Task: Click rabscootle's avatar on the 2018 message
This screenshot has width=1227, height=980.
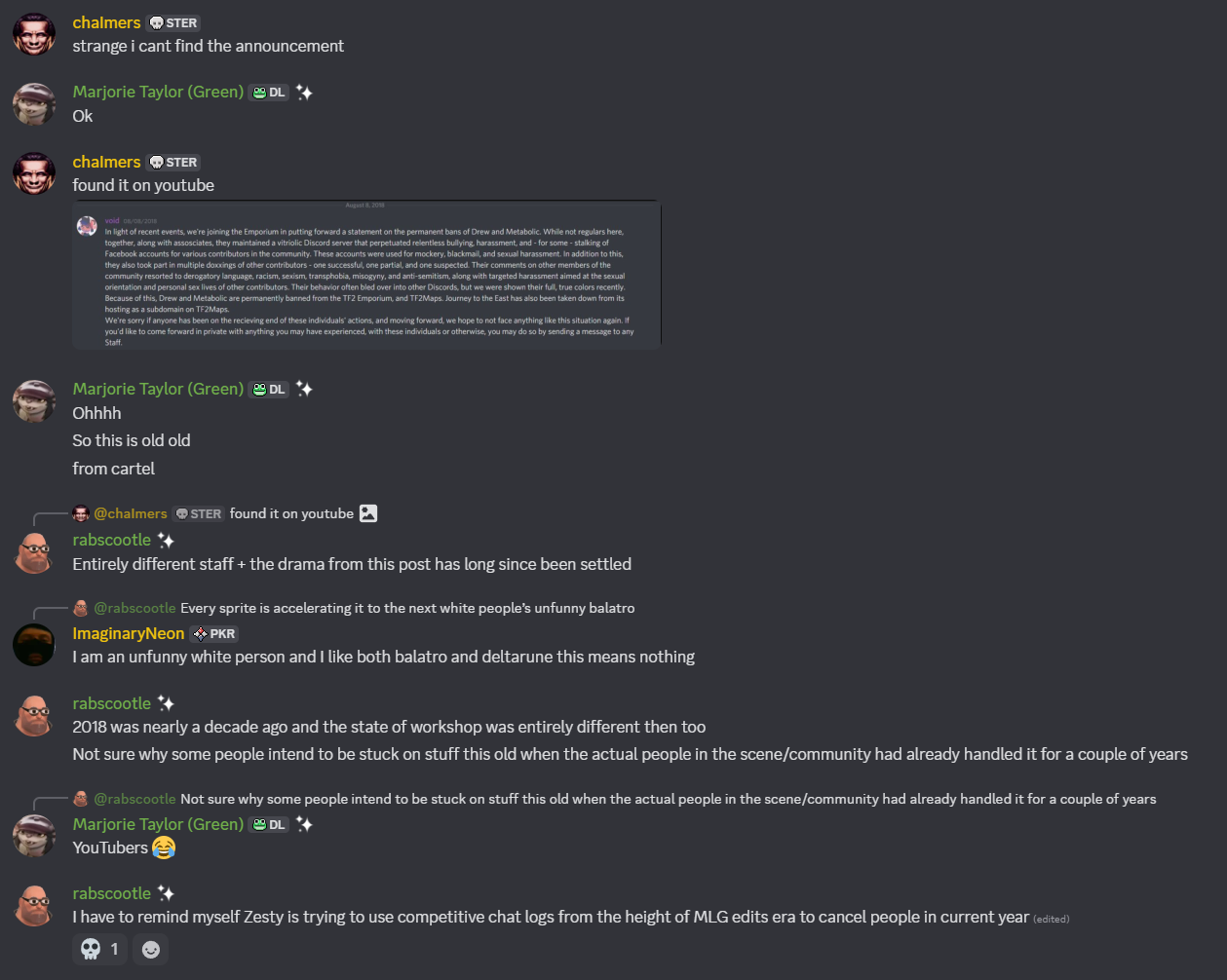Action: coord(34,716)
